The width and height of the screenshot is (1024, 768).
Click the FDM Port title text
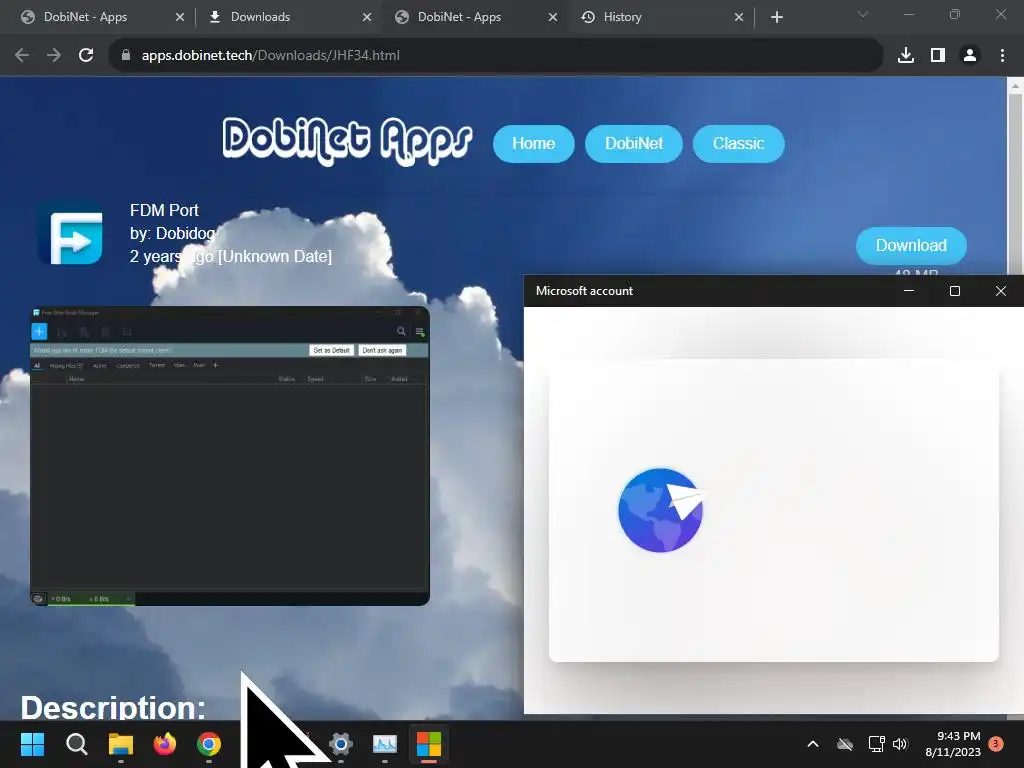tap(165, 210)
